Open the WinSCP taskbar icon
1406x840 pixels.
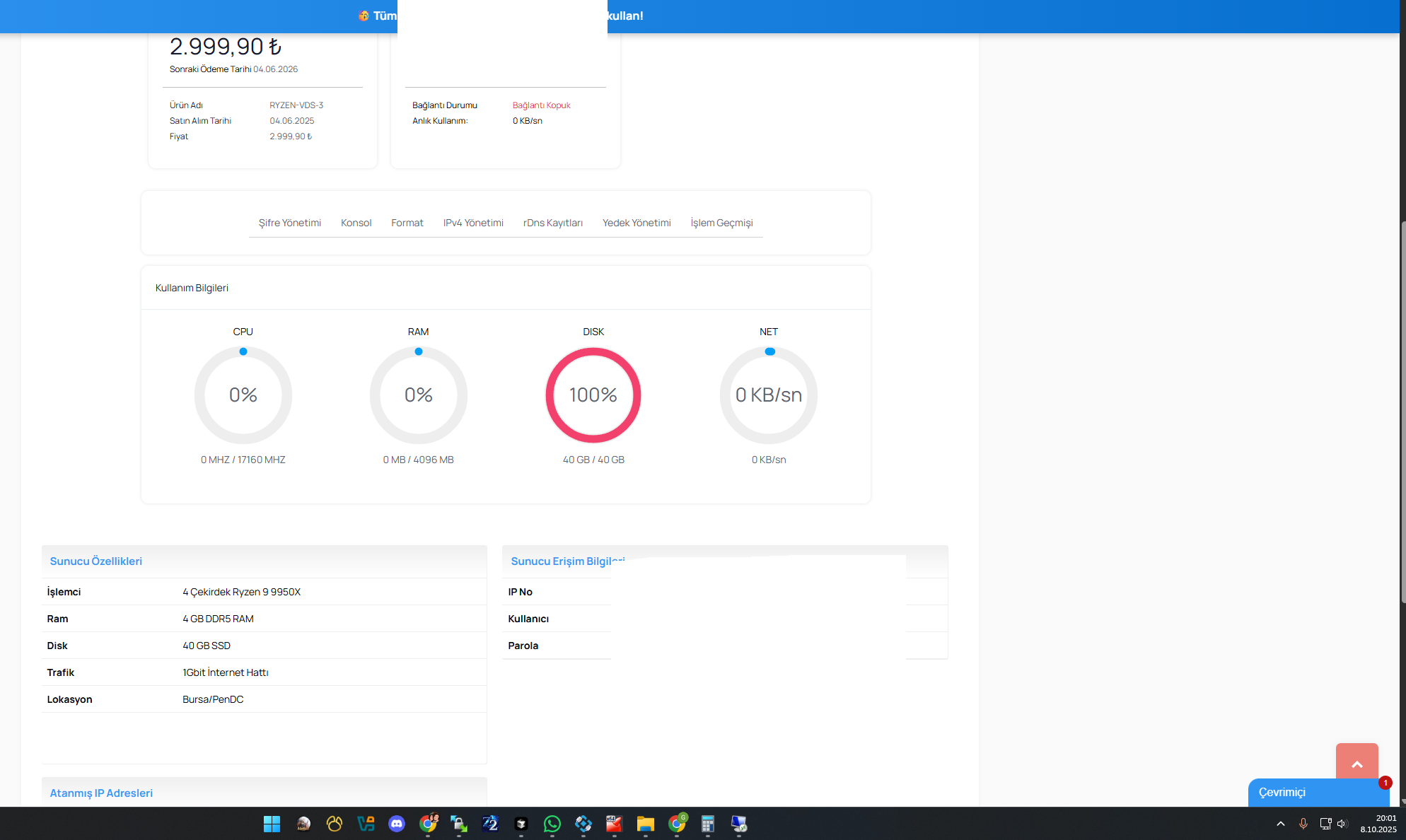click(x=459, y=824)
